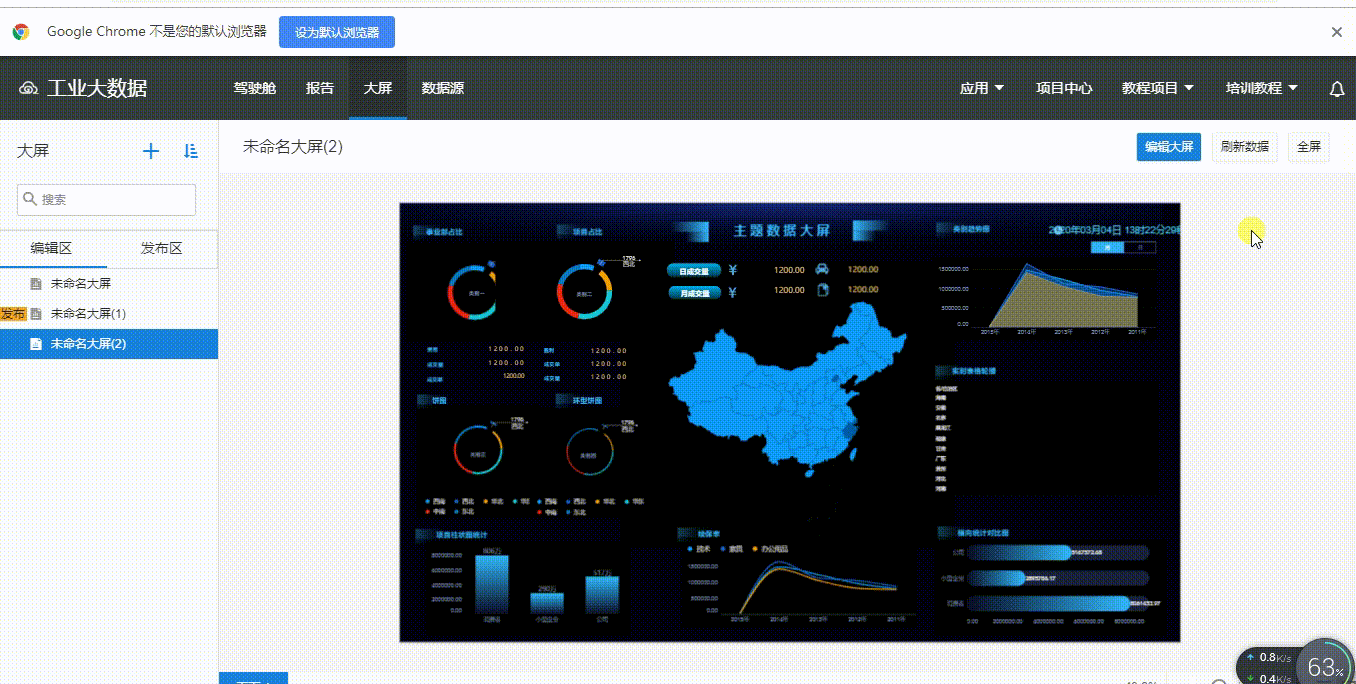Click the 工业大数据 cloud logo icon
1356x684 pixels.
tap(29, 89)
